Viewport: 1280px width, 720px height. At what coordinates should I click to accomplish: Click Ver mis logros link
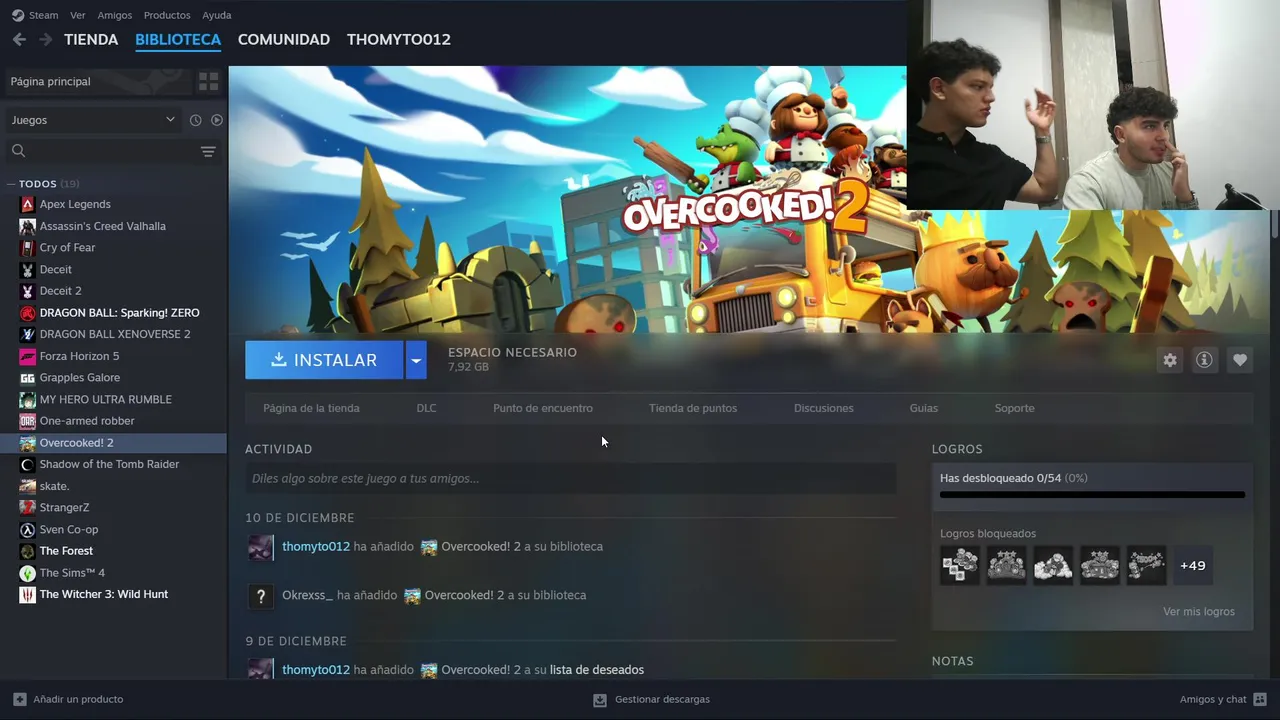coord(1198,611)
